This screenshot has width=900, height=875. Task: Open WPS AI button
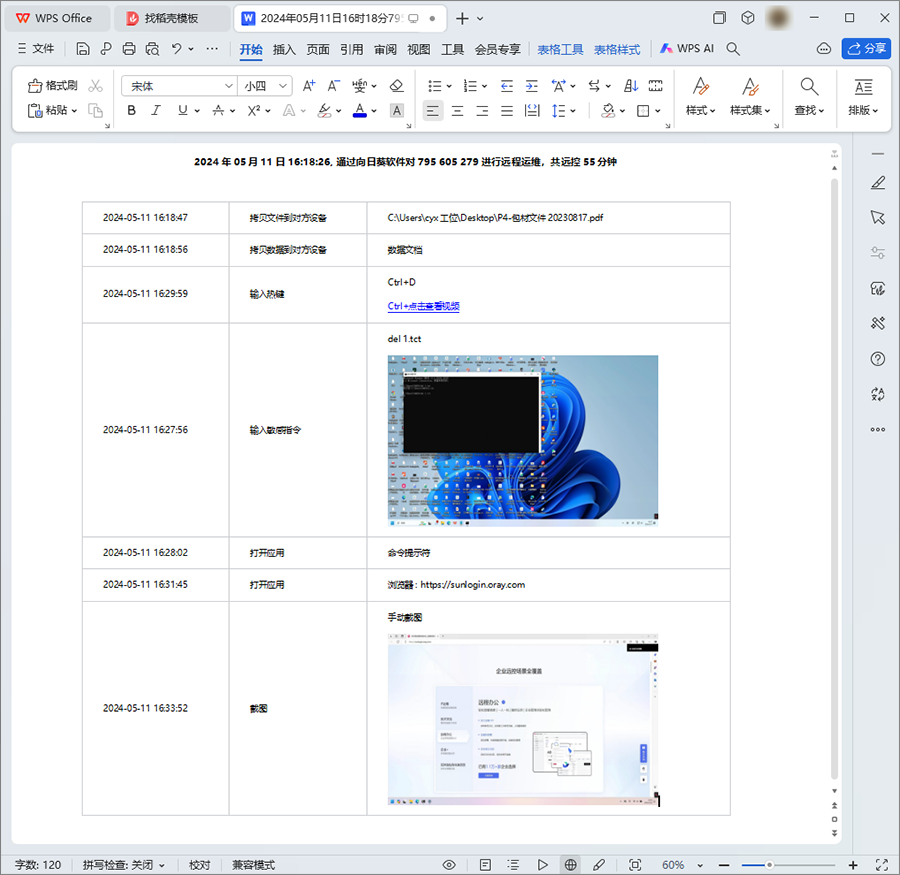coord(686,49)
